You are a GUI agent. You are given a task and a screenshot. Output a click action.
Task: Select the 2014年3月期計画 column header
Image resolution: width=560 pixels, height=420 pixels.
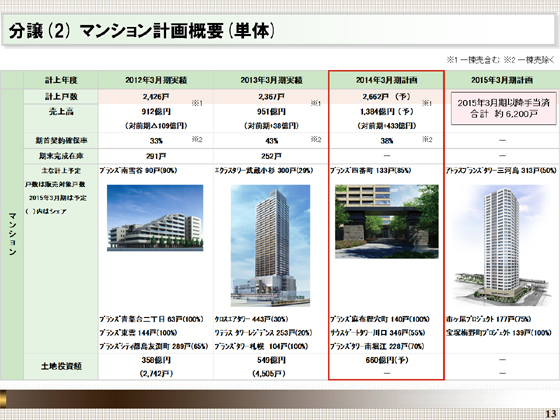(x=387, y=80)
